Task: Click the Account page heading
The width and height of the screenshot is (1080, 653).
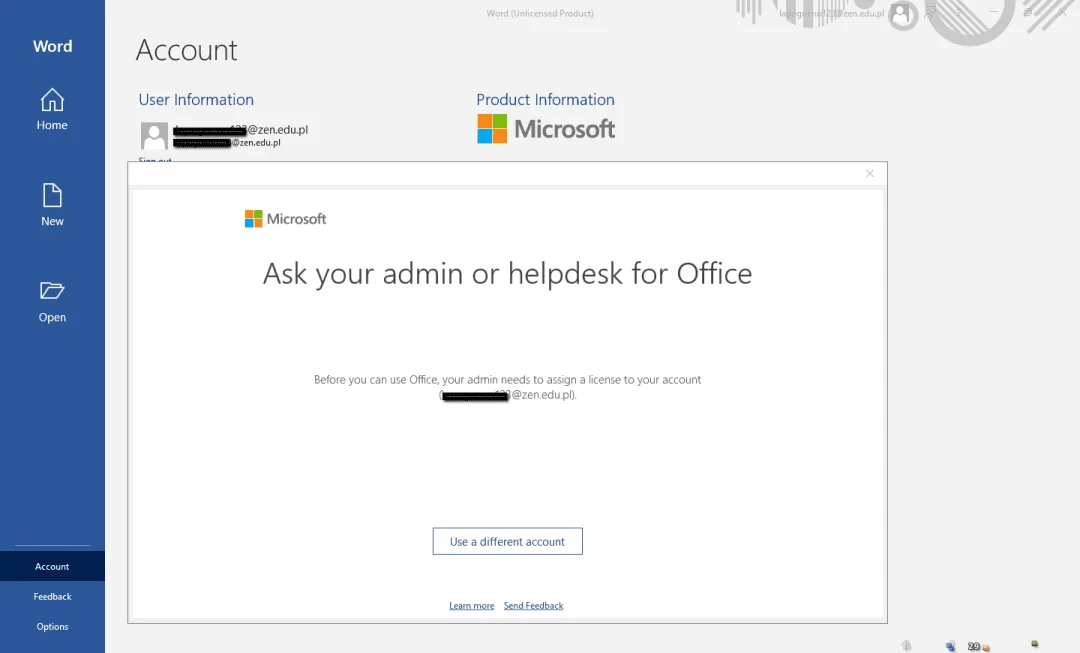Action: pos(187,50)
